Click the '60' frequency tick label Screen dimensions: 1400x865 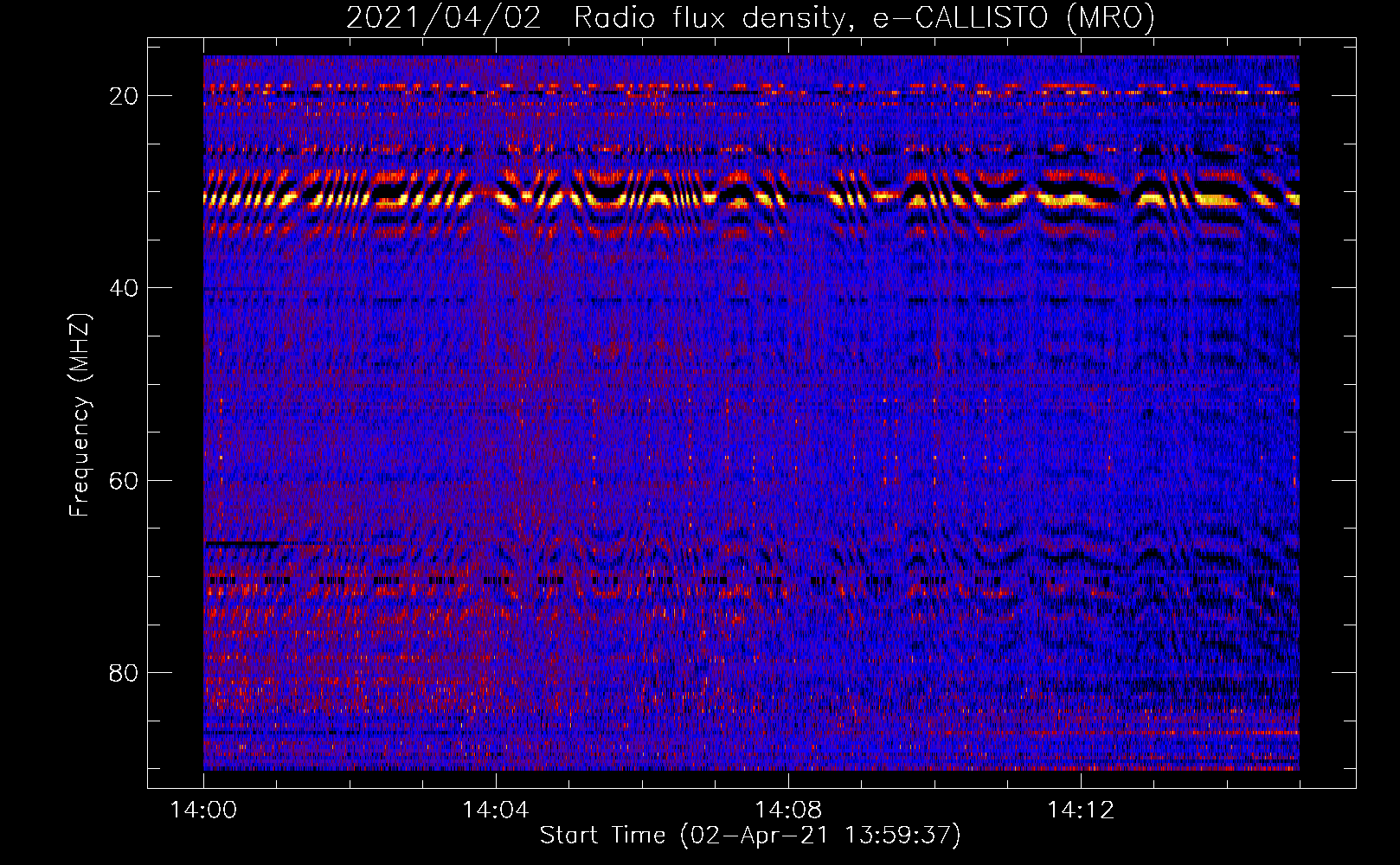click(x=124, y=480)
